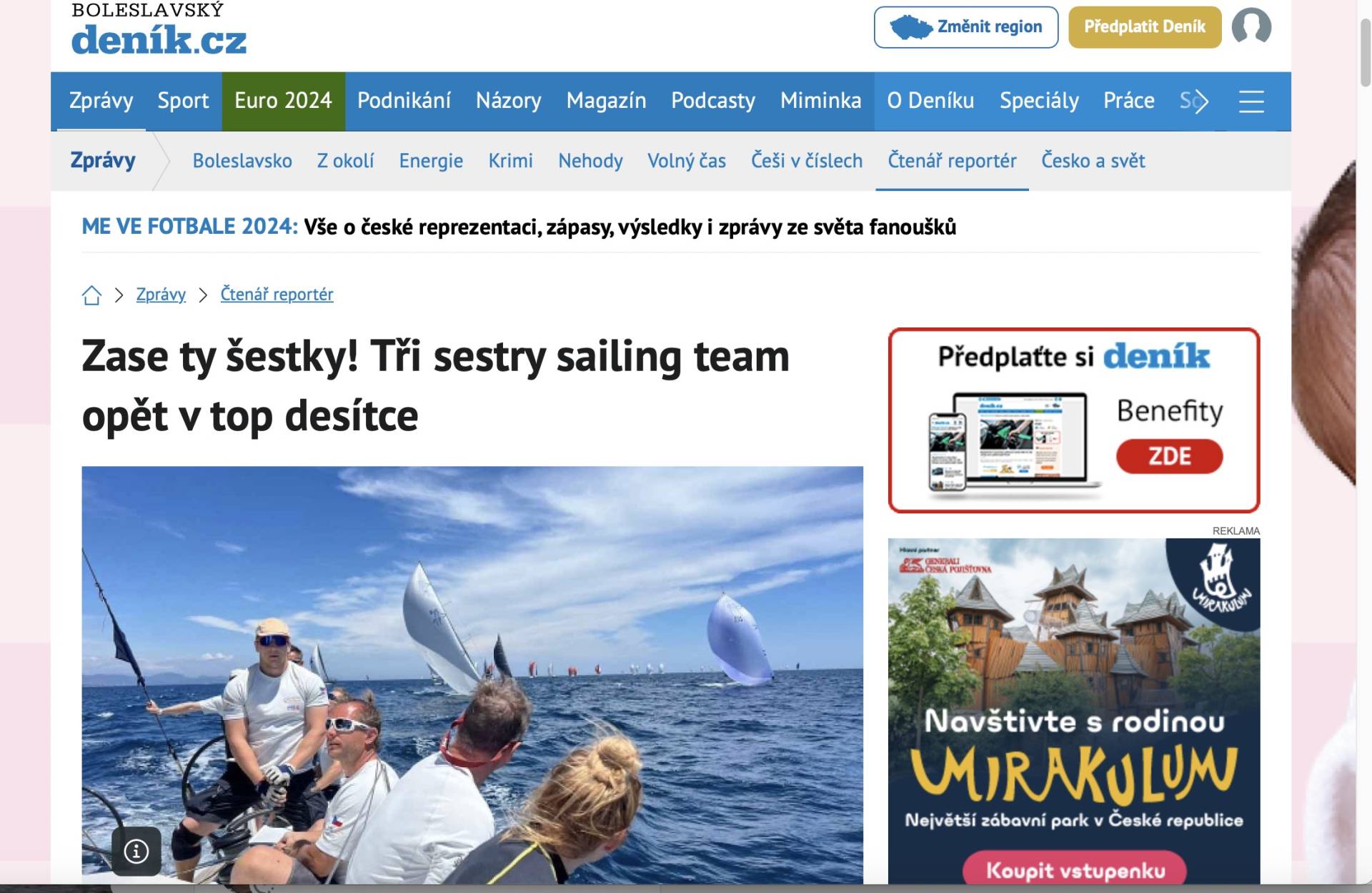Click the home breadcrumb icon
Screen dimensions: 1372x893
coord(91,295)
